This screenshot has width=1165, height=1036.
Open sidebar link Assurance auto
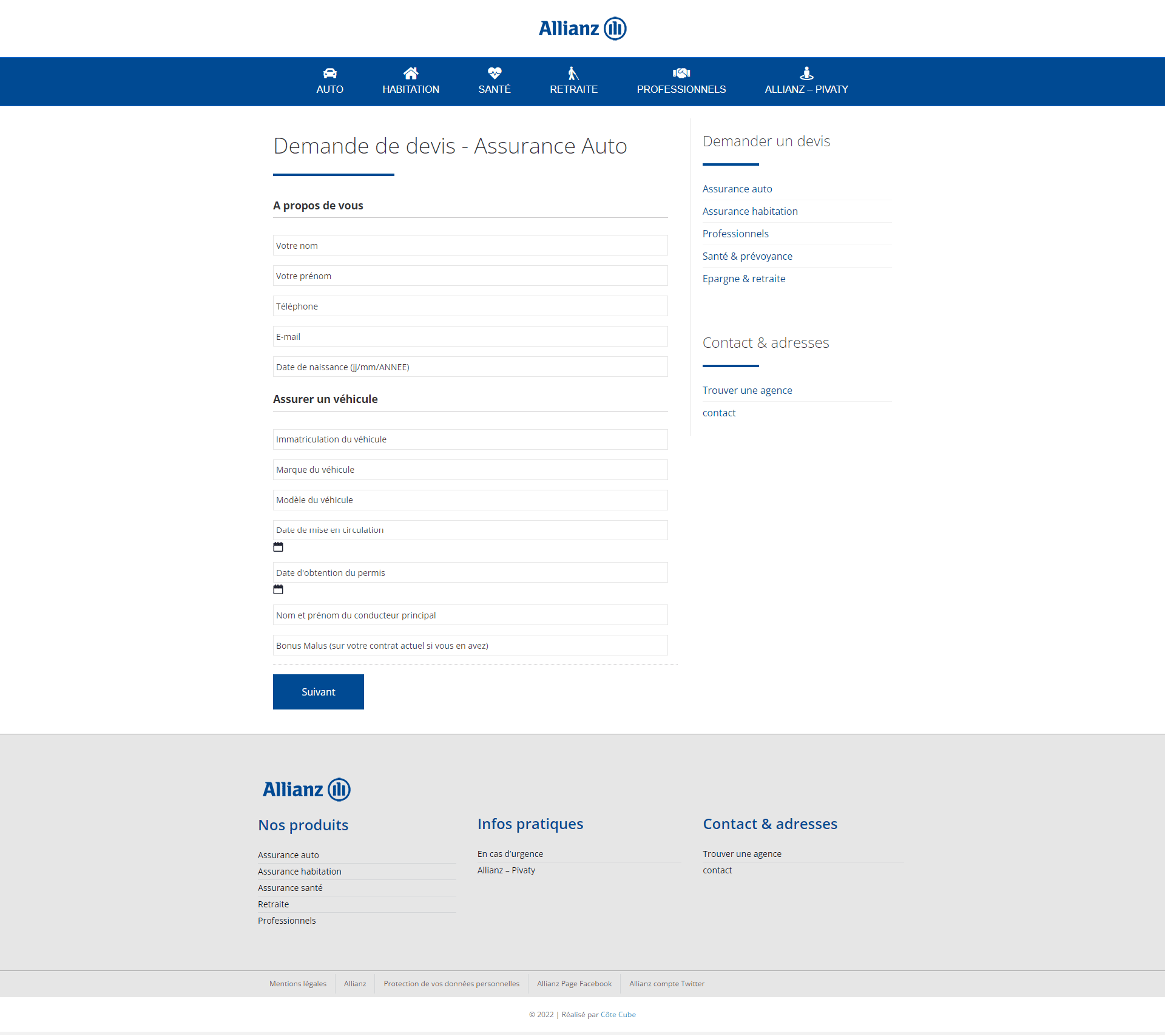tap(737, 189)
